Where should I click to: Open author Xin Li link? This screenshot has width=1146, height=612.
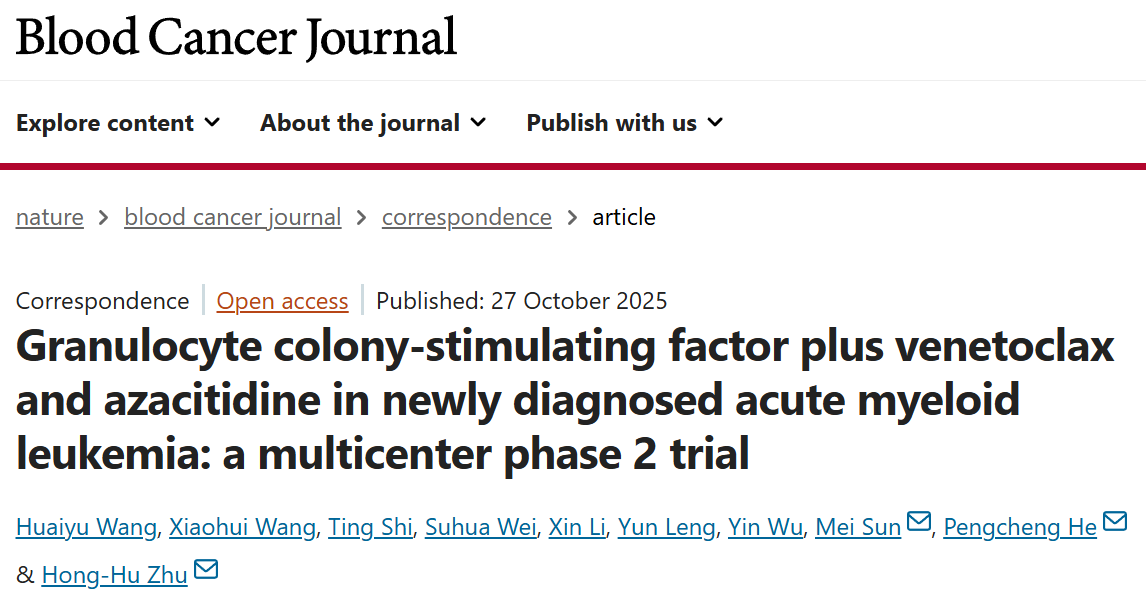[x=577, y=527]
